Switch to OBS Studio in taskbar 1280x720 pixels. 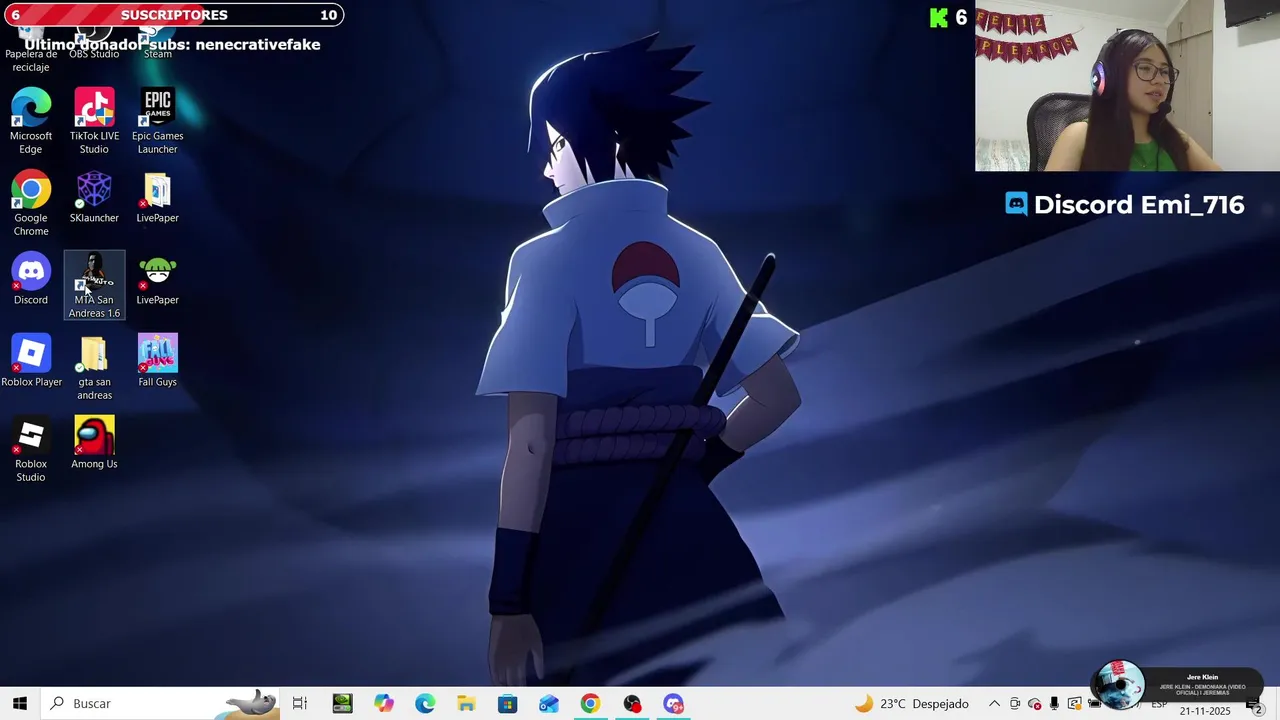pos(632,703)
